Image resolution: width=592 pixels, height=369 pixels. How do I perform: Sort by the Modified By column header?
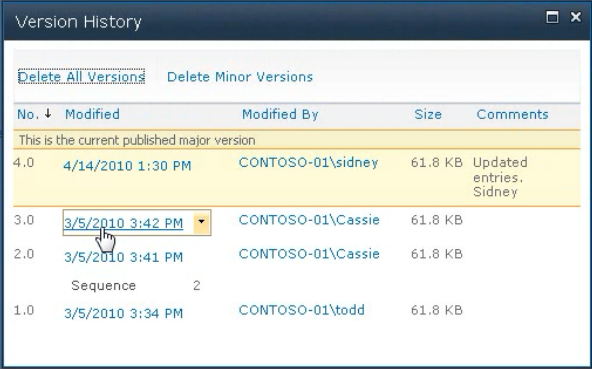[280, 114]
